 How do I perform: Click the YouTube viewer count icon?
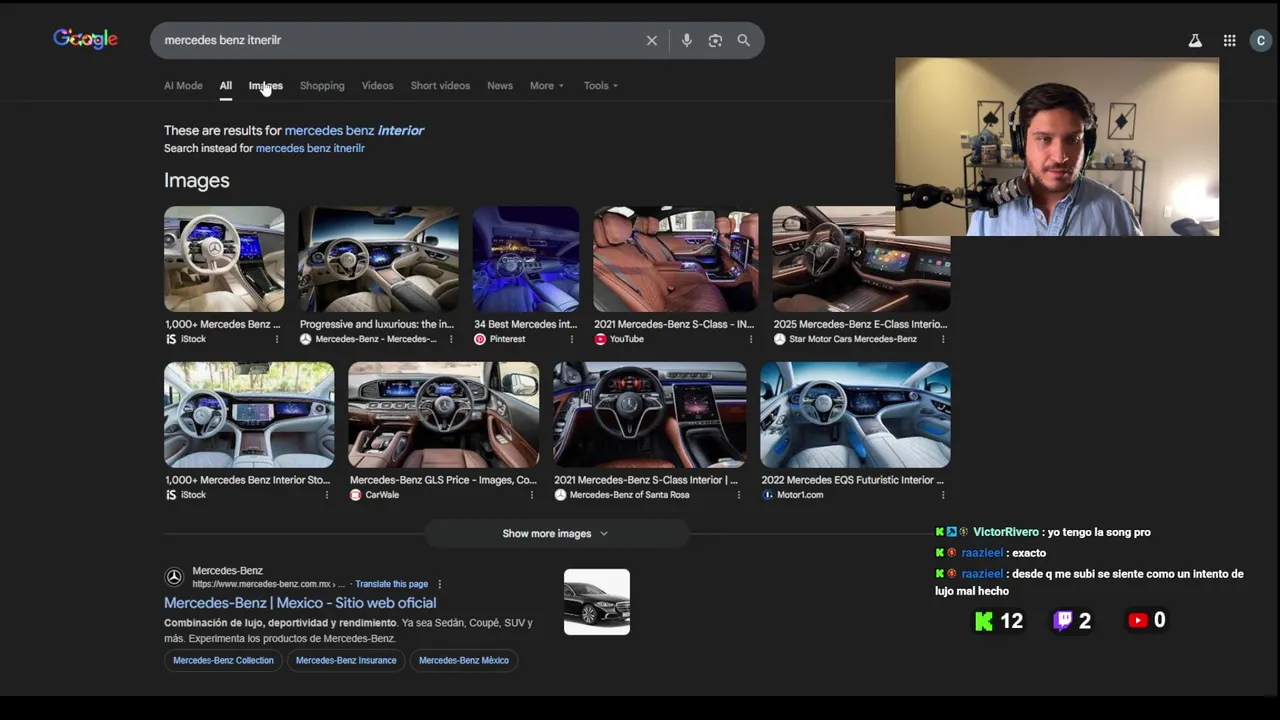point(1137,621)
